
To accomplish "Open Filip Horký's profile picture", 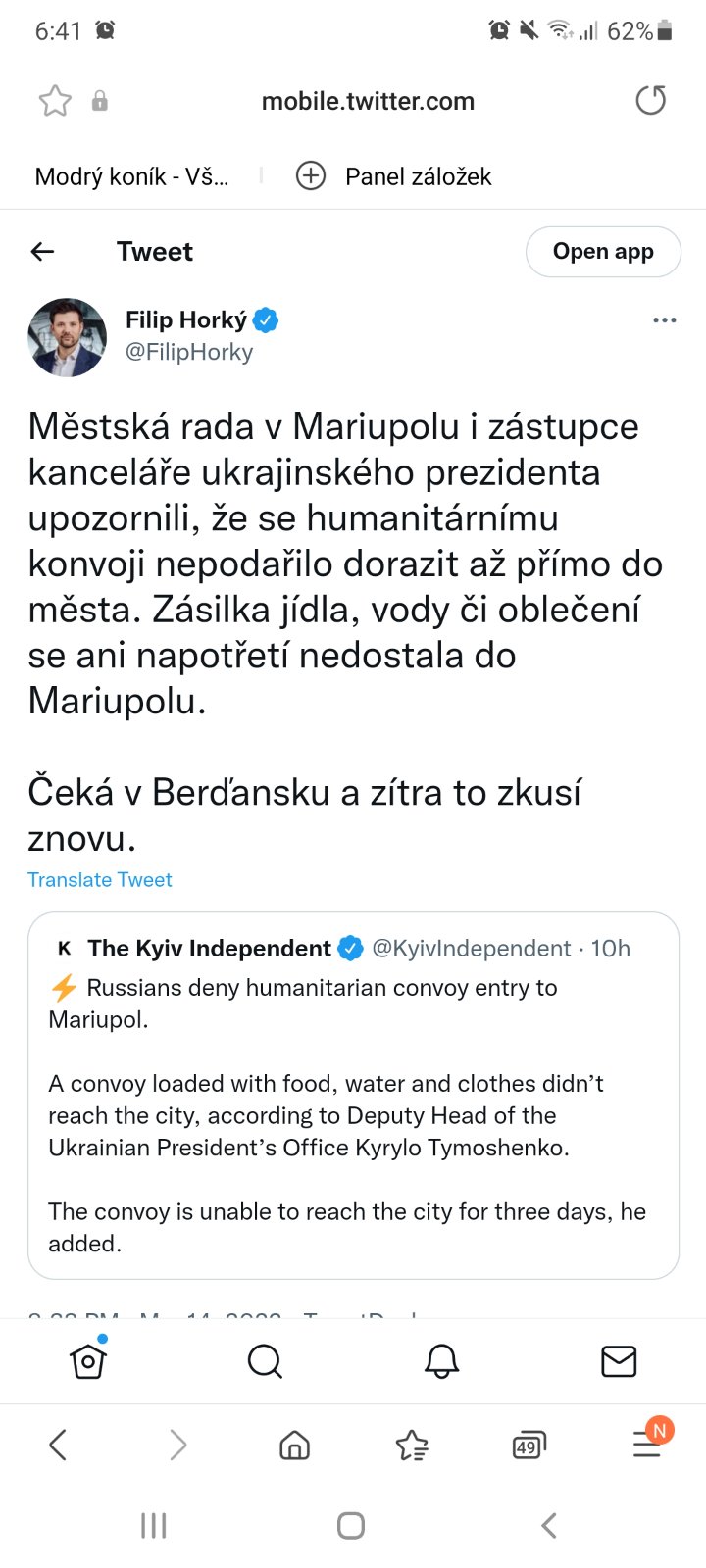I will click(67, 337).
